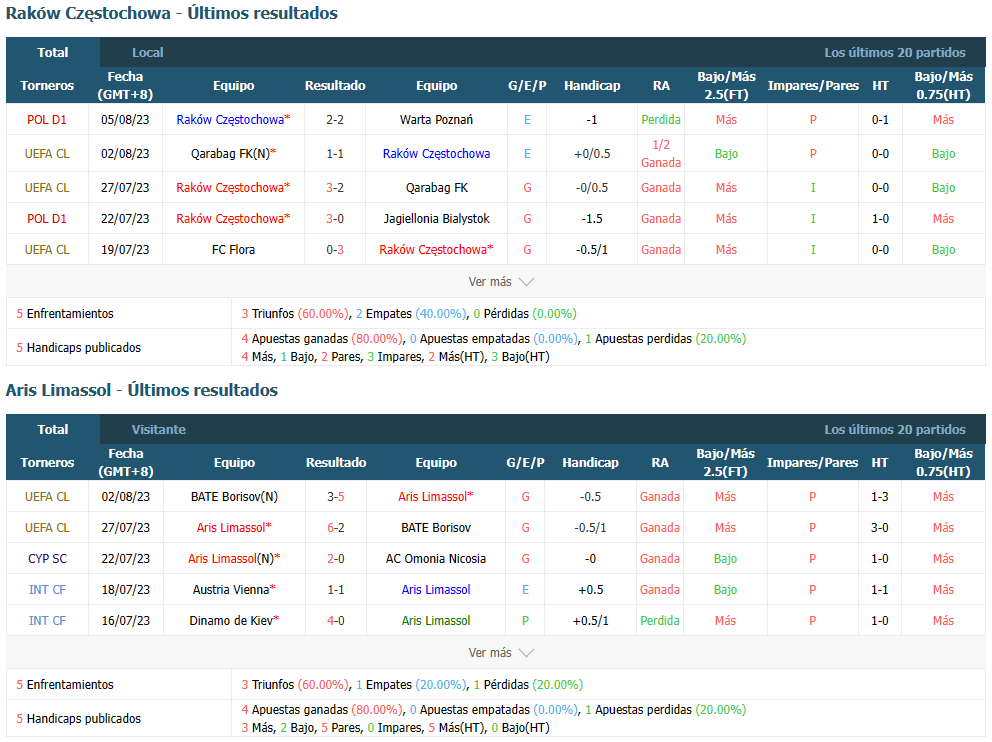Click Perdida in Dinamo de Kiev row
Viewport: 992px width, 742px height.
tap(659, 621)
